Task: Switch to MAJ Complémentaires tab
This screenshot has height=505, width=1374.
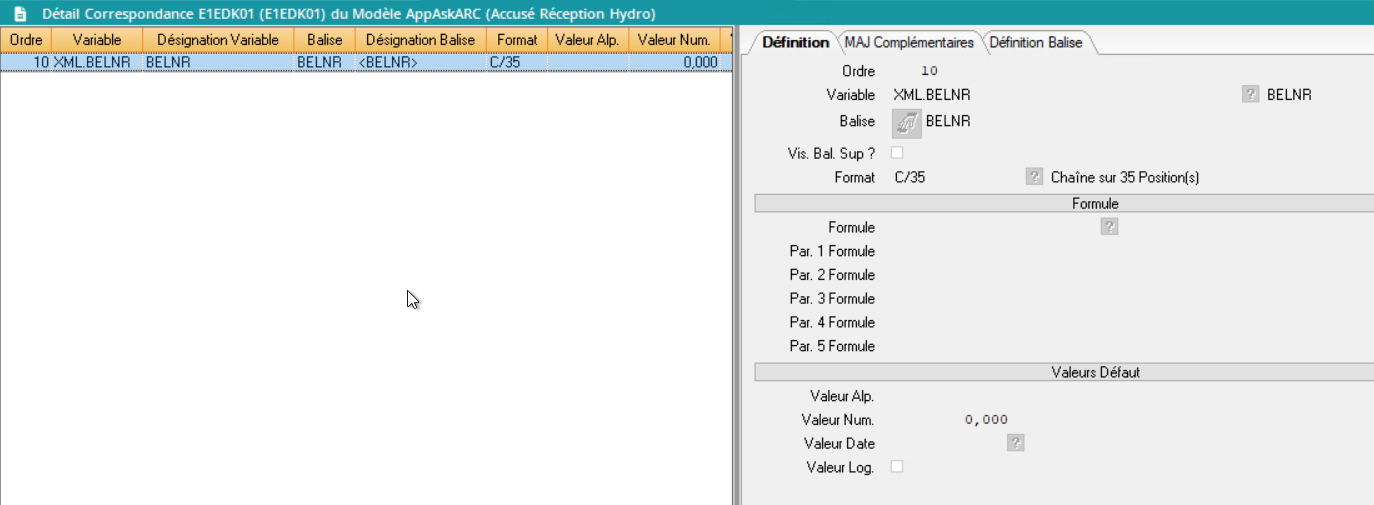Action: (x=908, y=42)
